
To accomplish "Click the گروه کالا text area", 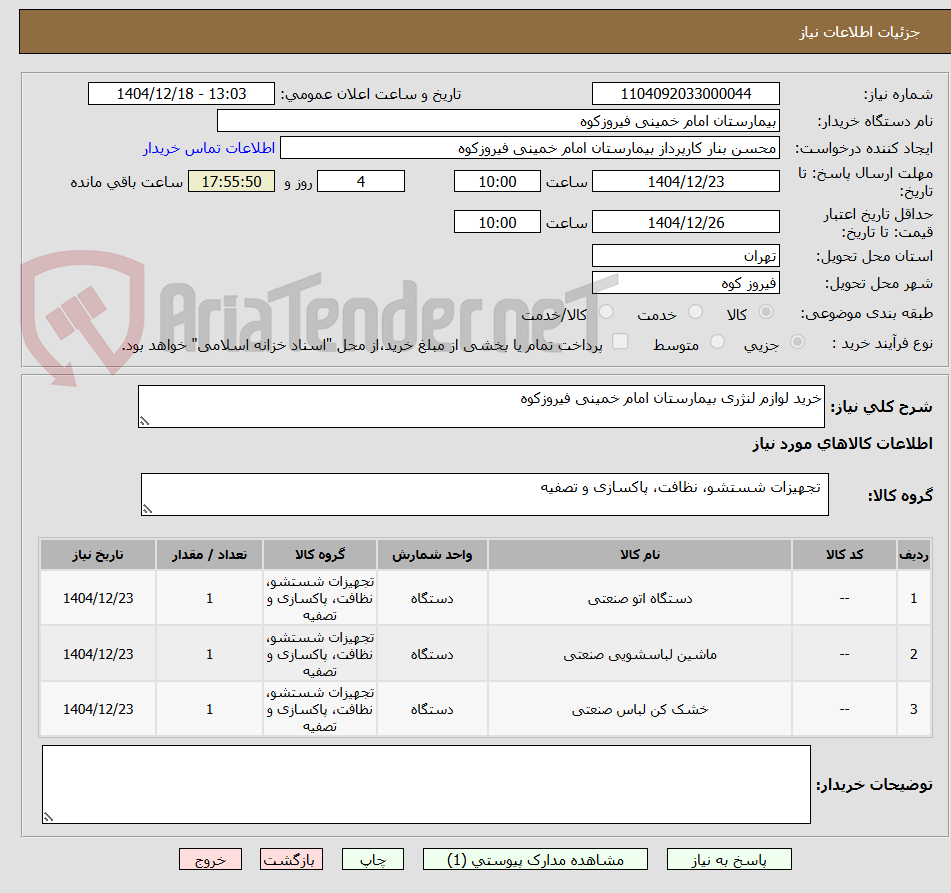I will click(x=485, y=494).
